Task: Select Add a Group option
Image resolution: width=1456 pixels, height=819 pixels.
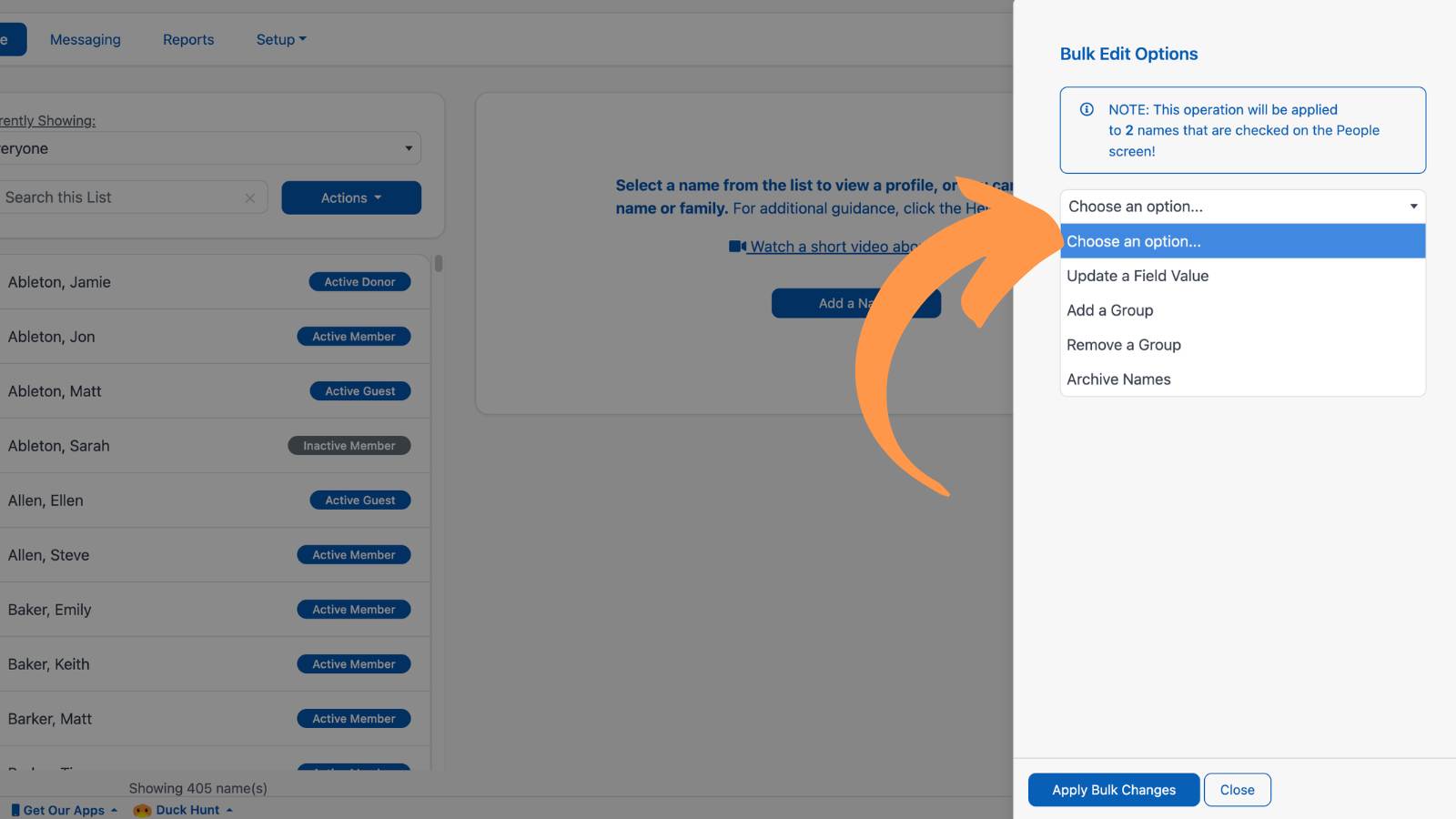Action: coord(1242,310)
